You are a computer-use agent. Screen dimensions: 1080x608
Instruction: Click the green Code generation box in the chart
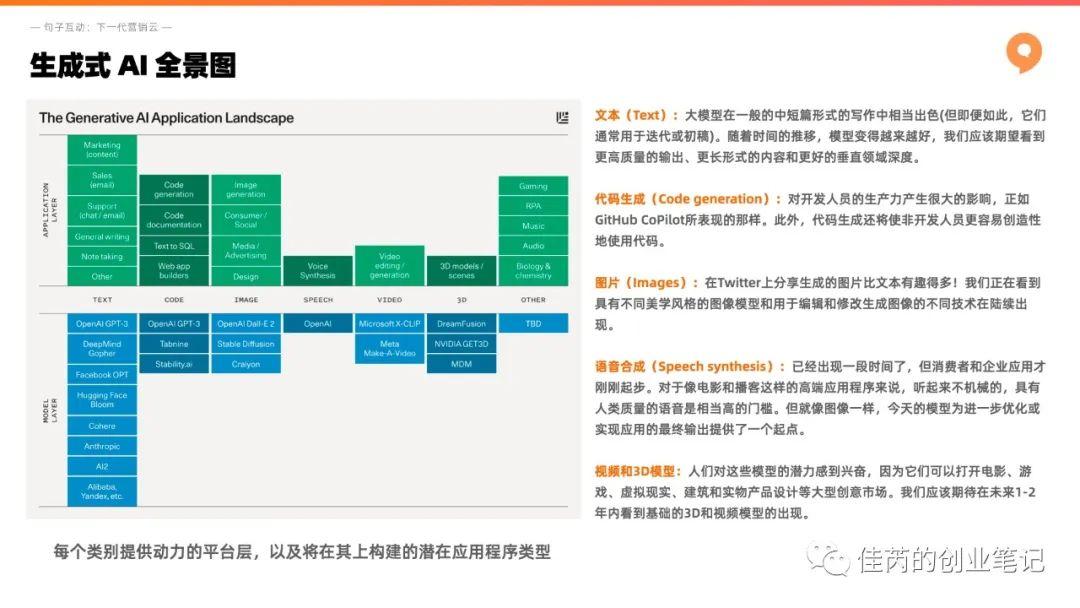tap(174, 189)
